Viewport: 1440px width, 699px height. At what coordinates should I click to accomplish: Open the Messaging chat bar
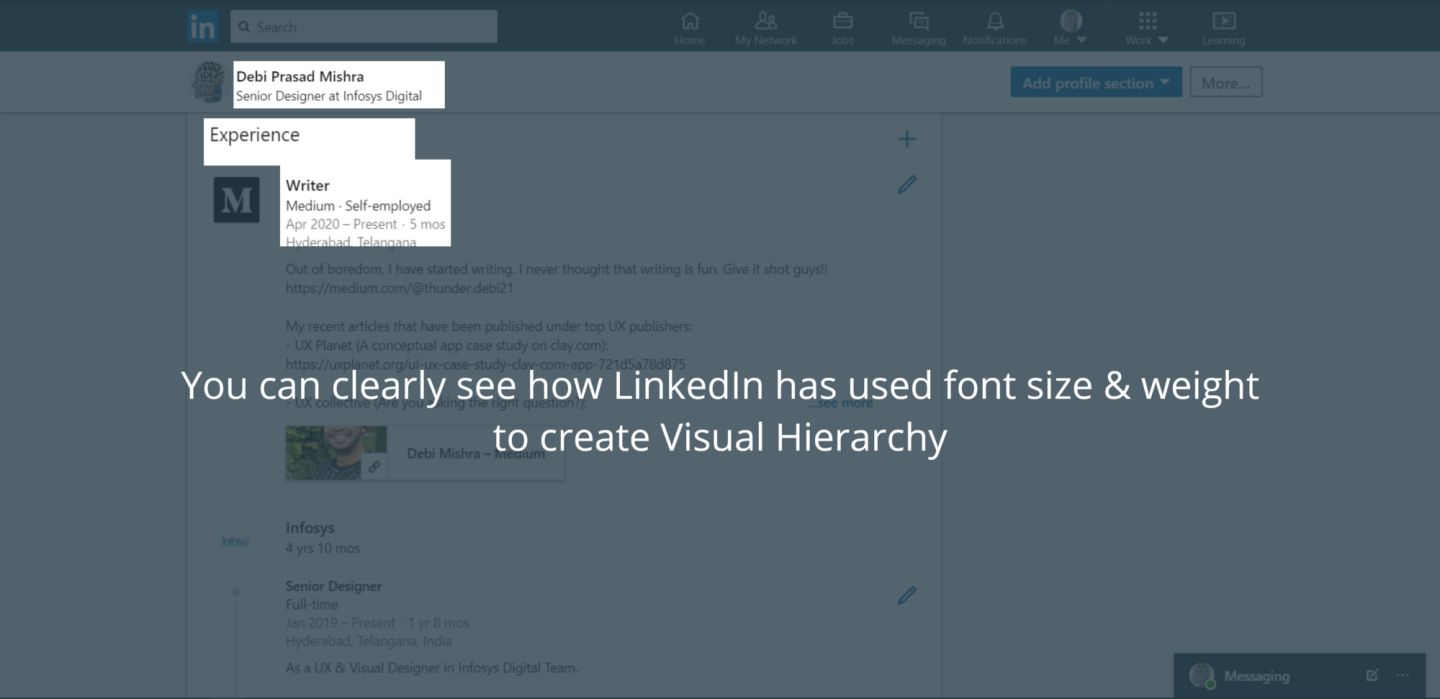point(1300,675)
